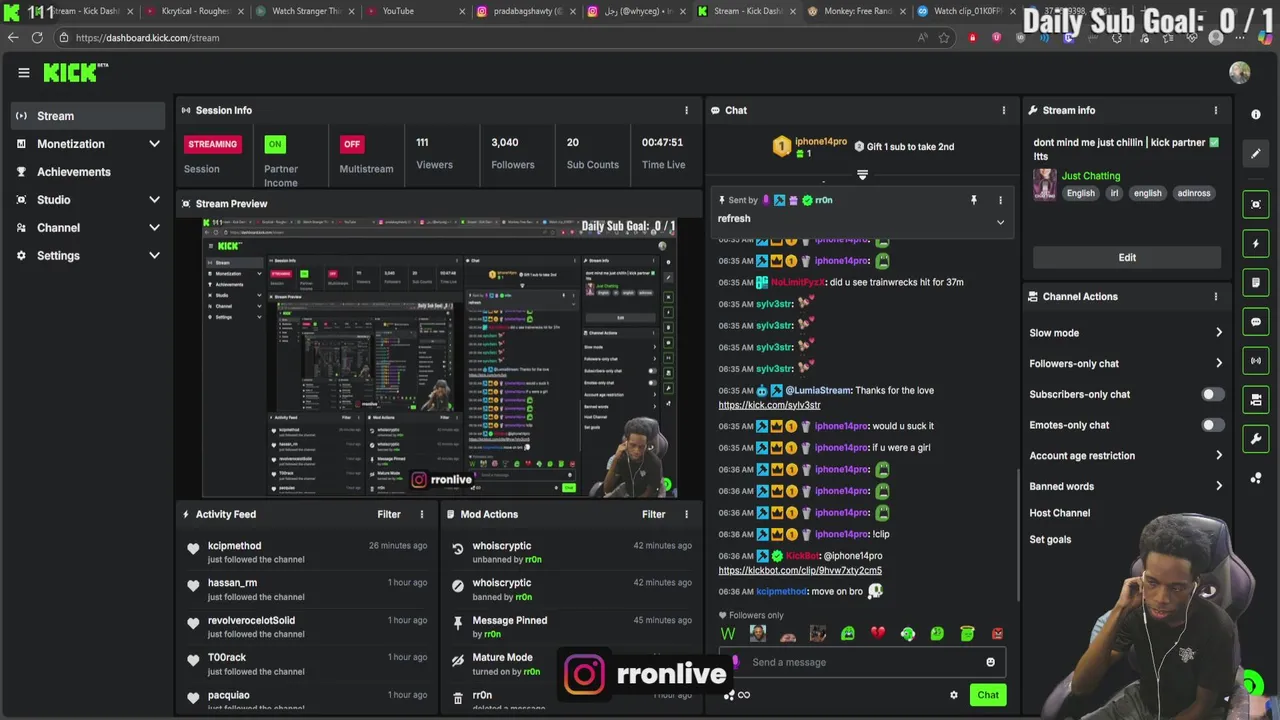The width and height of the screenshot is (1280, 720).
Task: Click the Session Preview video thumbnail
Action: click(440, 357)
